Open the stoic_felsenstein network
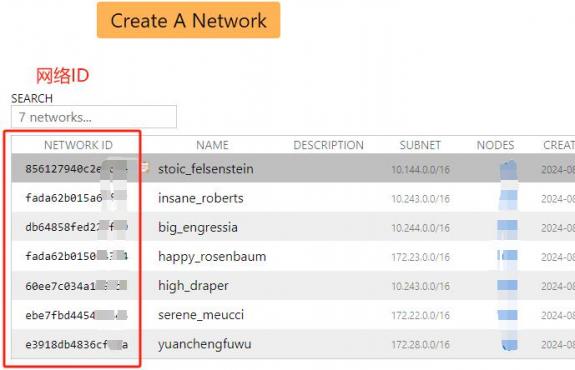This screenshot has width=575, height=370. click(206, 169)
